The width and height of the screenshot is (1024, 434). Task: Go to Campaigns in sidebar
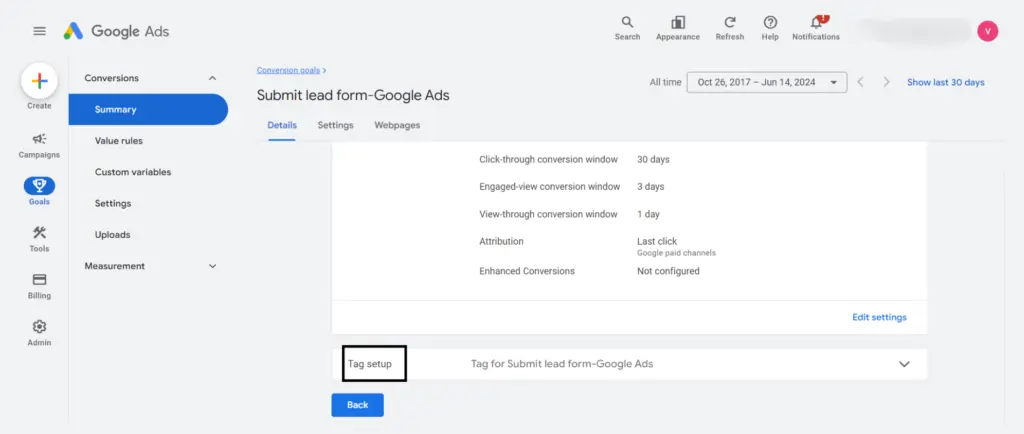pyautogui.click(x=39, y=146)
